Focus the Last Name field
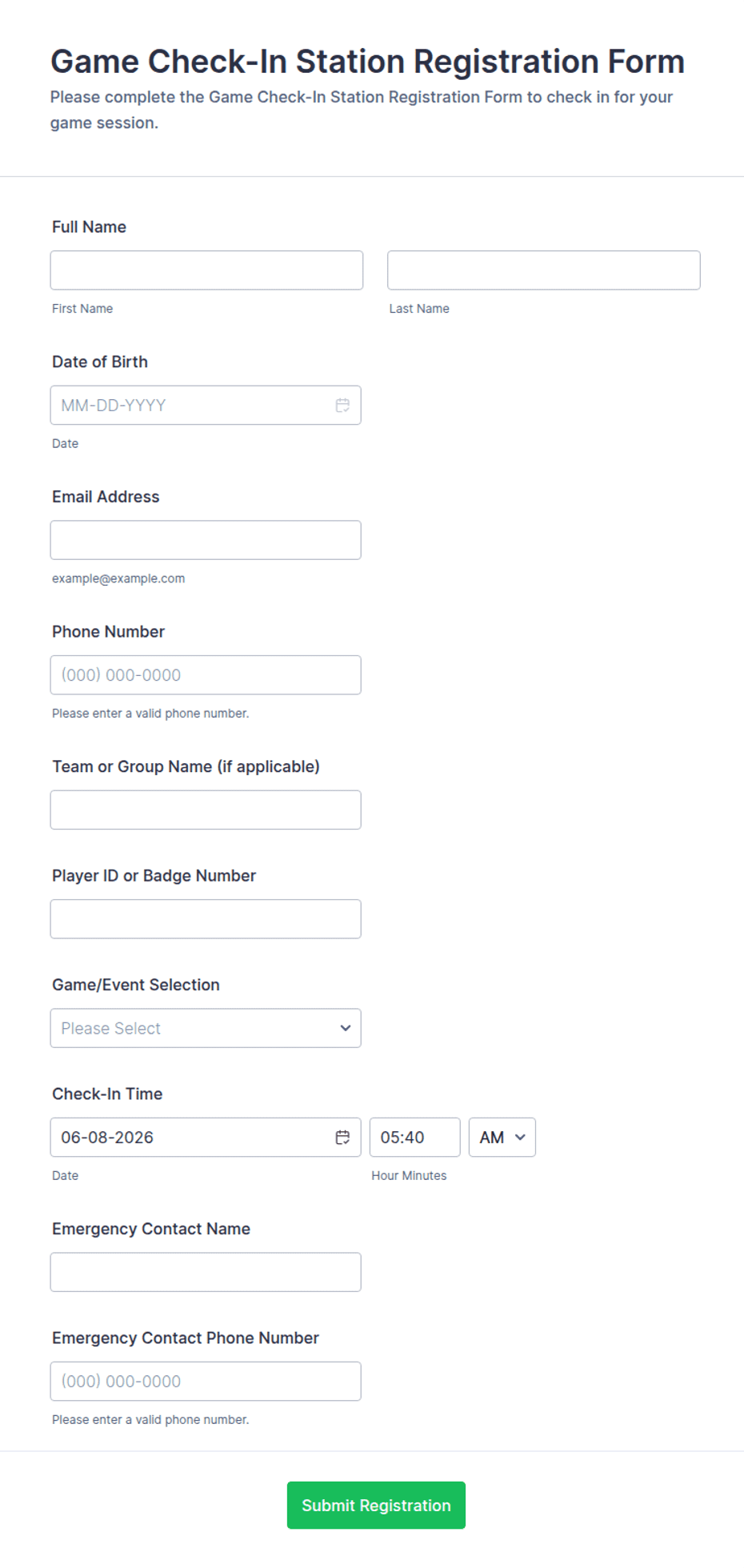 (x=544, y=270)
